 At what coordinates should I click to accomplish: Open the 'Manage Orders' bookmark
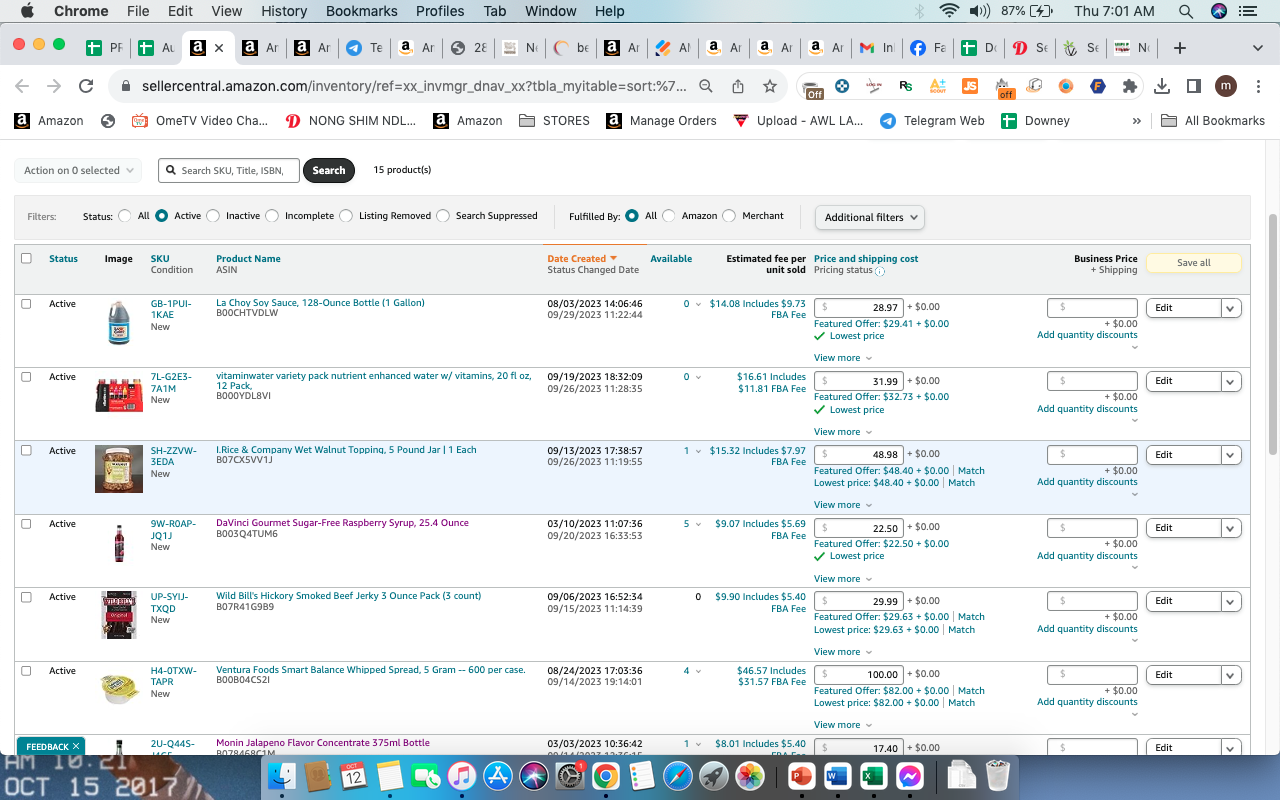(660, 121)
